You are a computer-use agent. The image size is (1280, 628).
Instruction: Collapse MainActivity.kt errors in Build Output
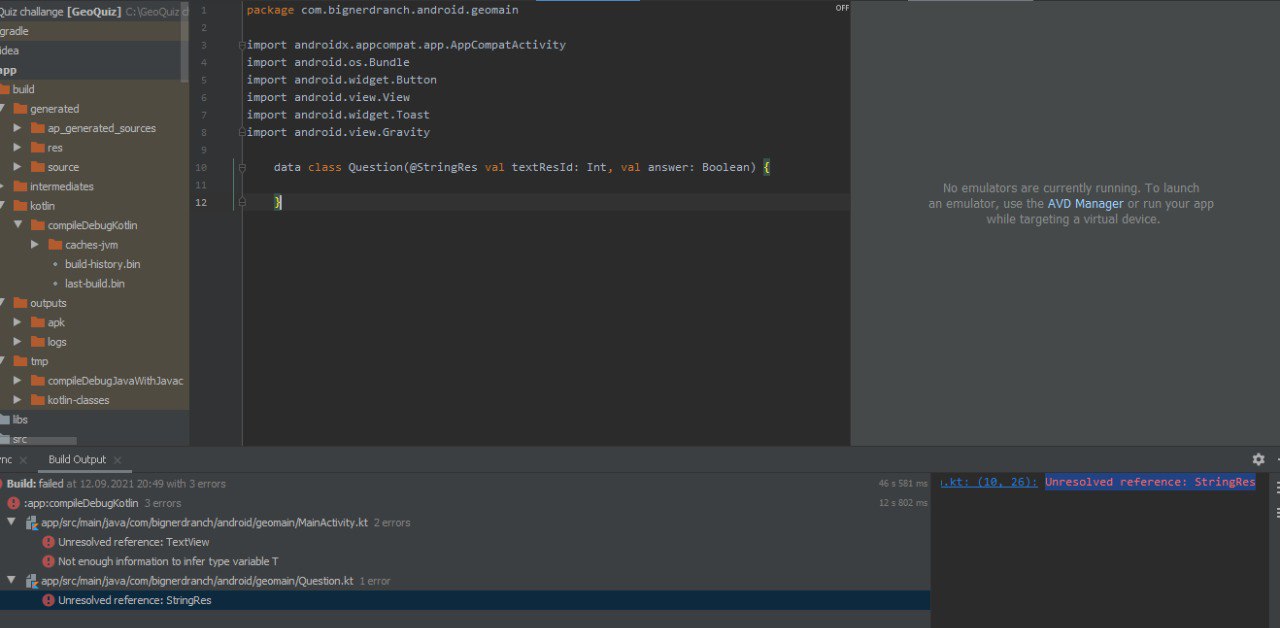[12, 523]
